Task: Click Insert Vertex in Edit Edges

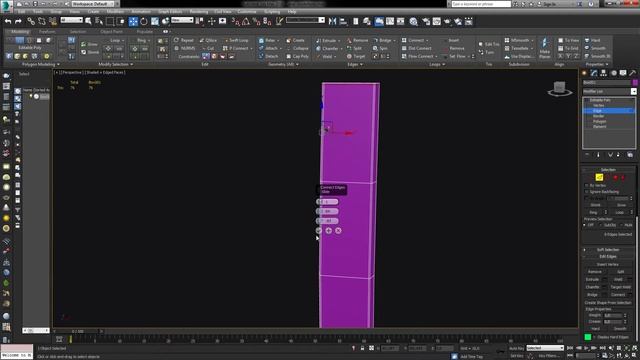Action: pos(608,264)
